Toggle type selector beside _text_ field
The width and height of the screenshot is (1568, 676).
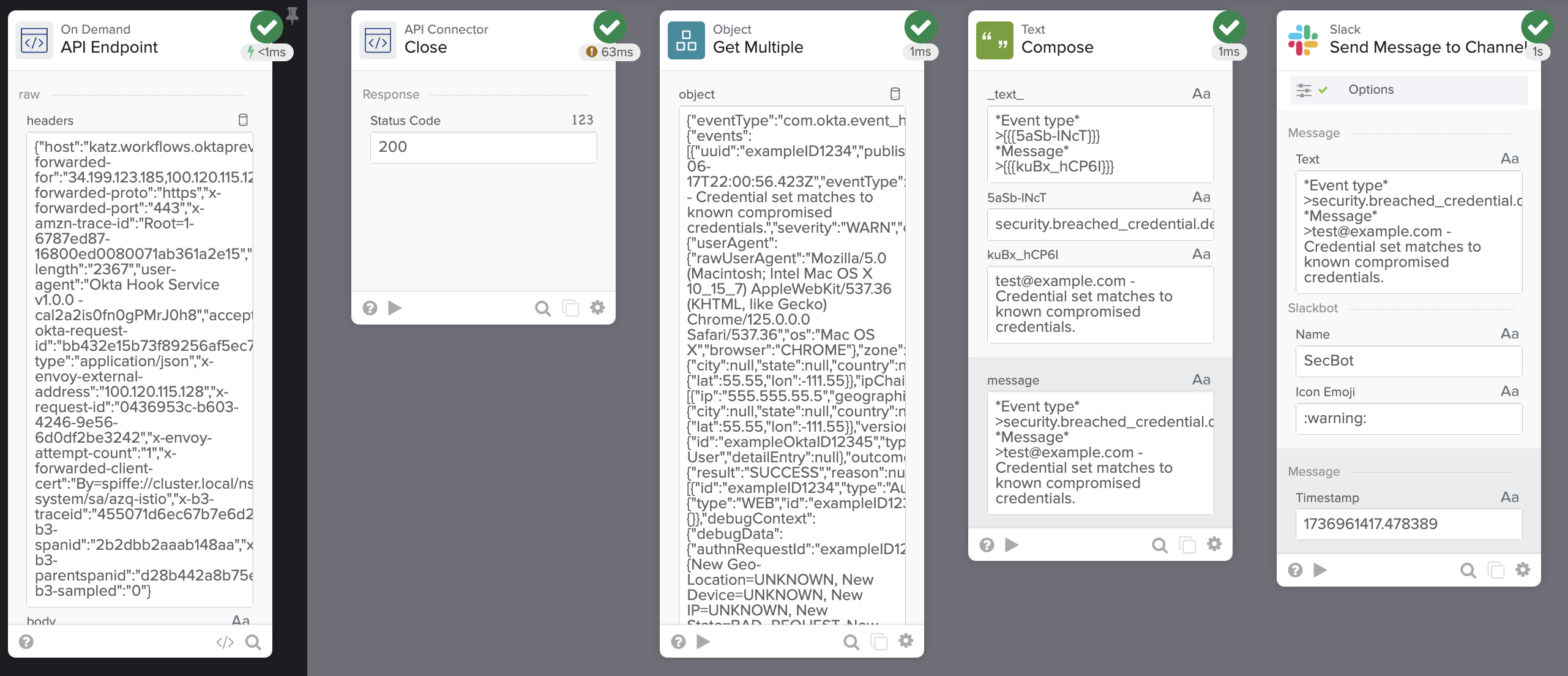click(1201, 94)
